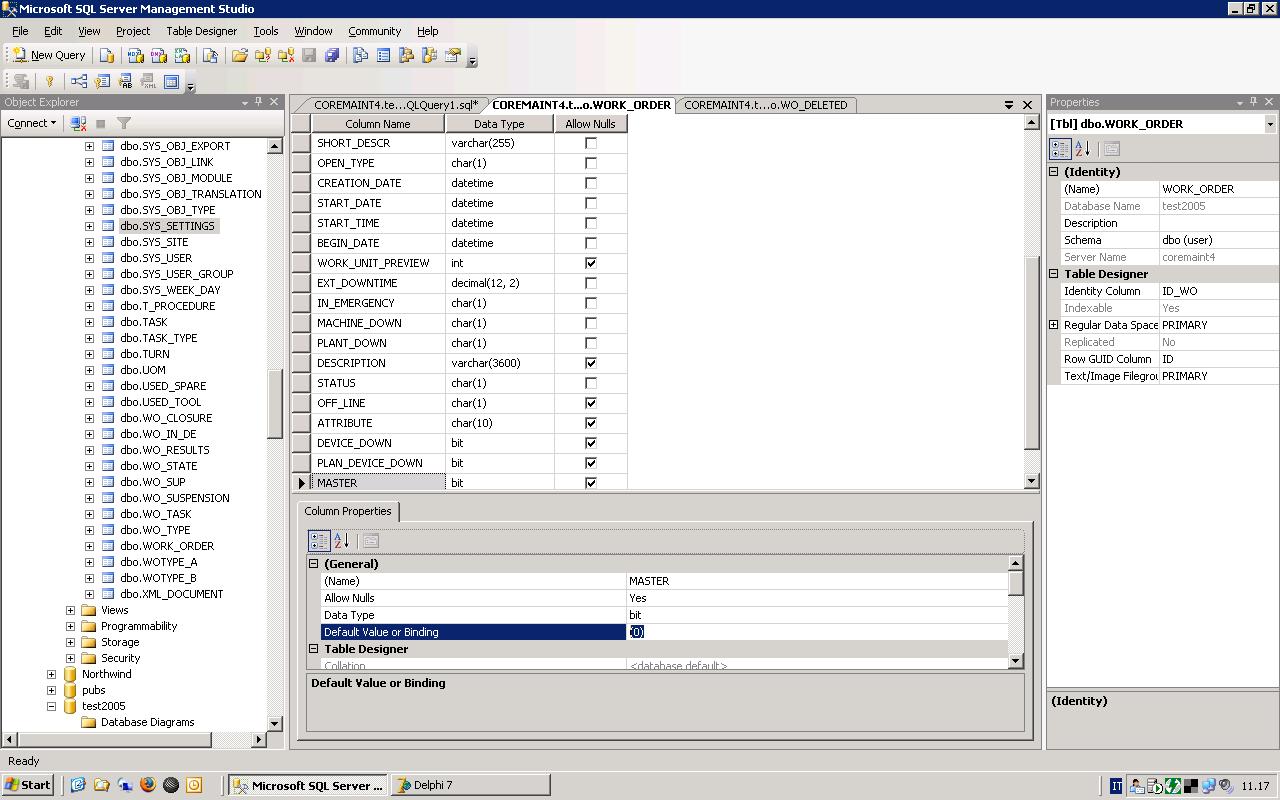1280x800 pixels.
Task: Toggle Allow Nulls for OPEN_TYPE
Action: coord(591,163)
